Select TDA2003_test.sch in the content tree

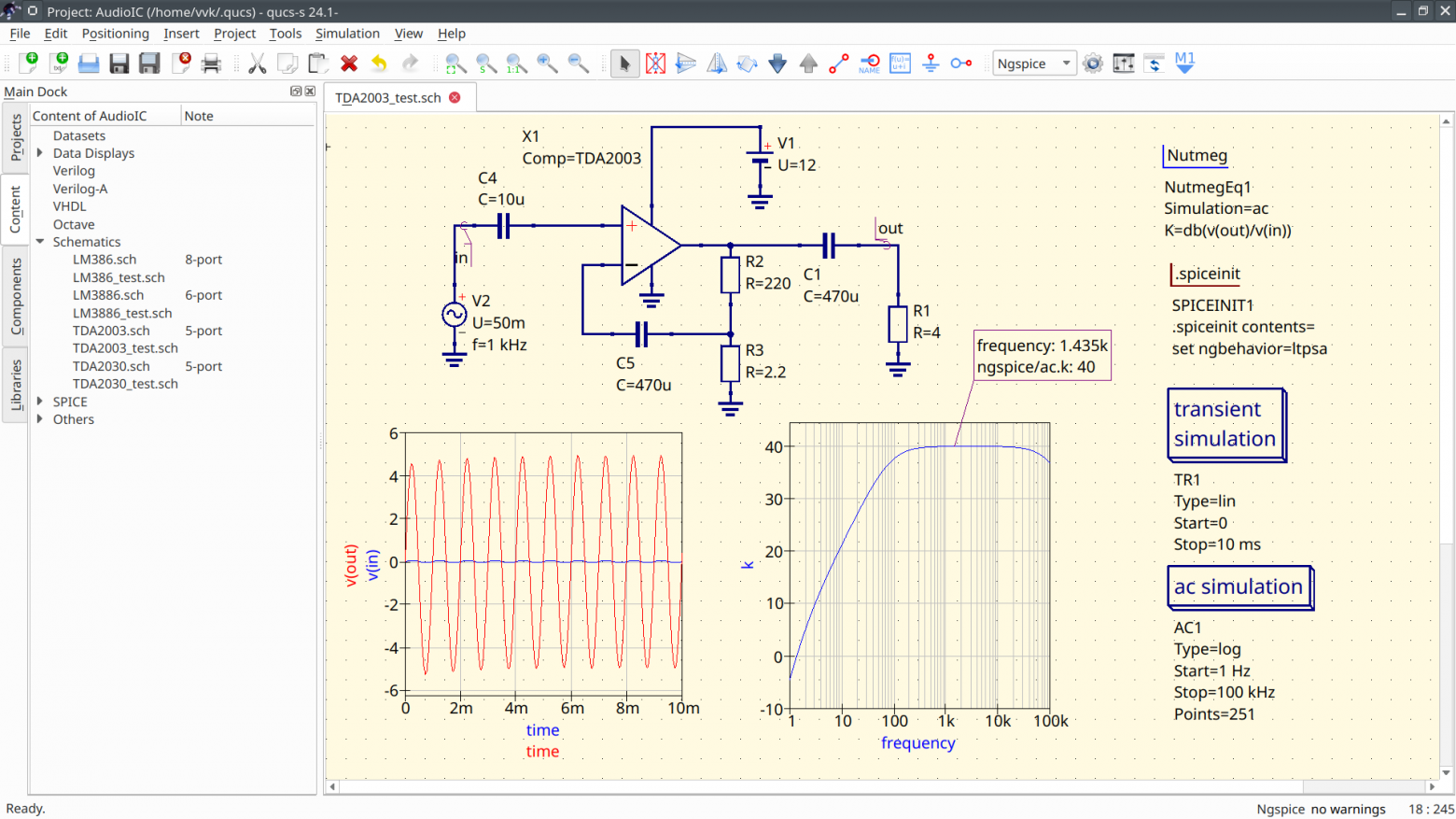pos(125,348)
